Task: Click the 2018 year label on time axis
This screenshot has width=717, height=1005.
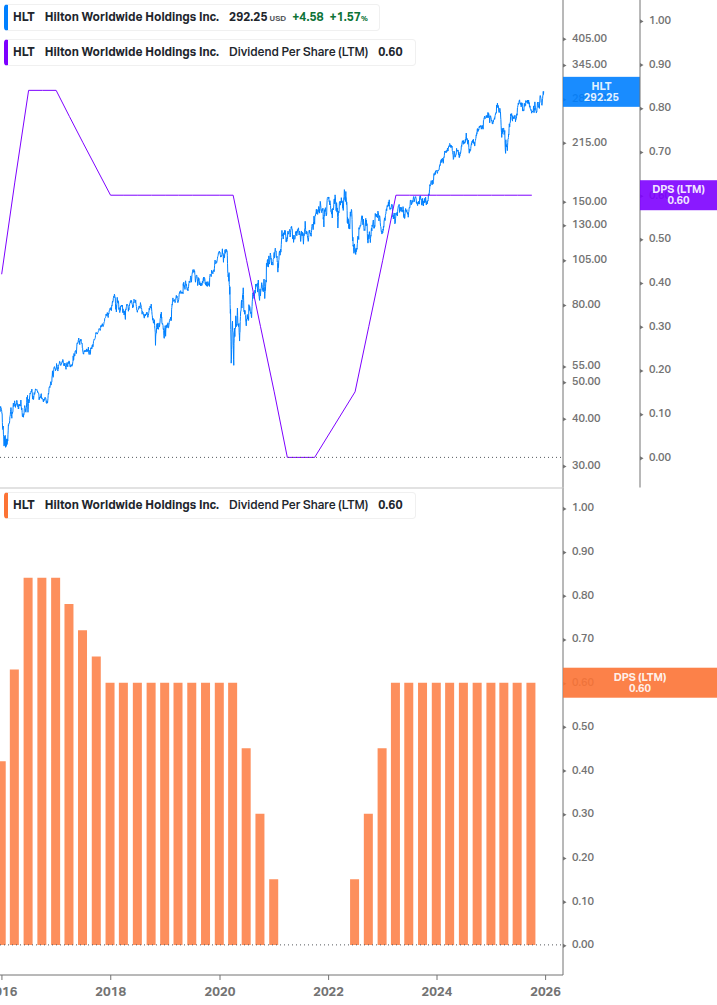Action: 110,992
